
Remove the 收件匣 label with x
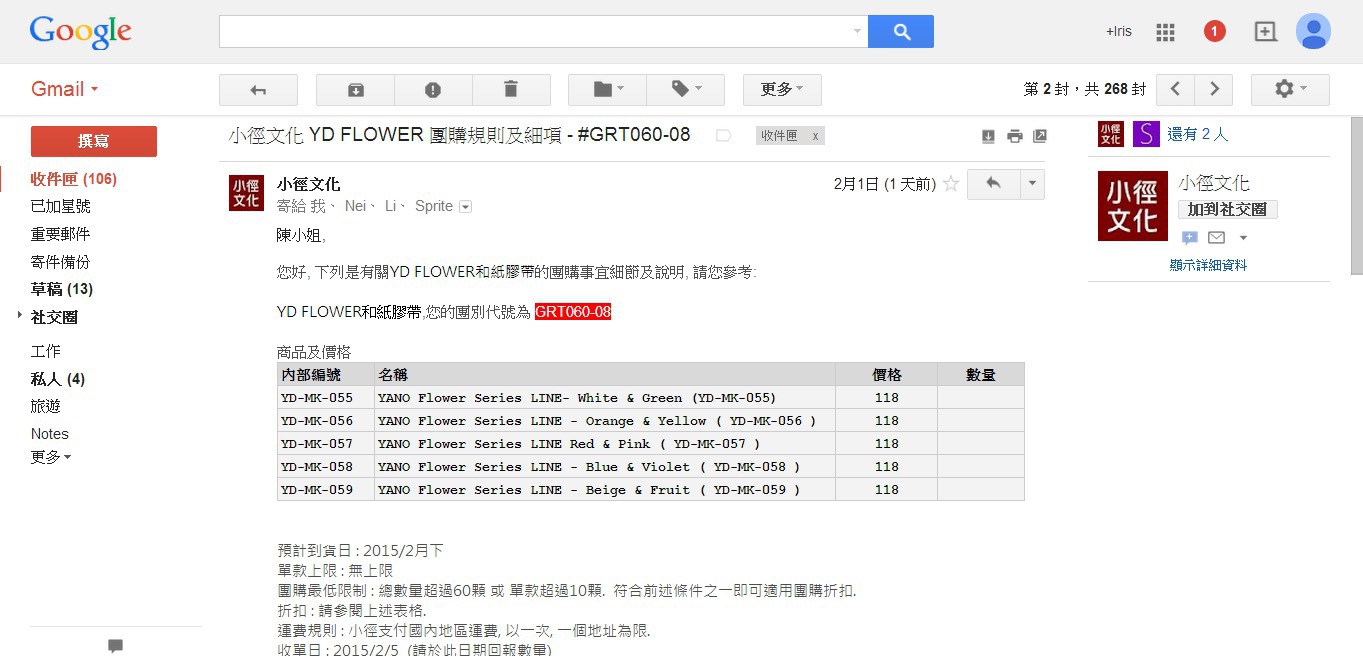point(815,136)
